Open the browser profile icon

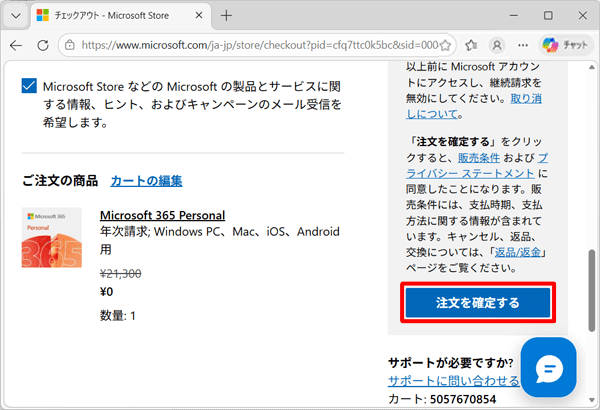click(x=496, y=45)
